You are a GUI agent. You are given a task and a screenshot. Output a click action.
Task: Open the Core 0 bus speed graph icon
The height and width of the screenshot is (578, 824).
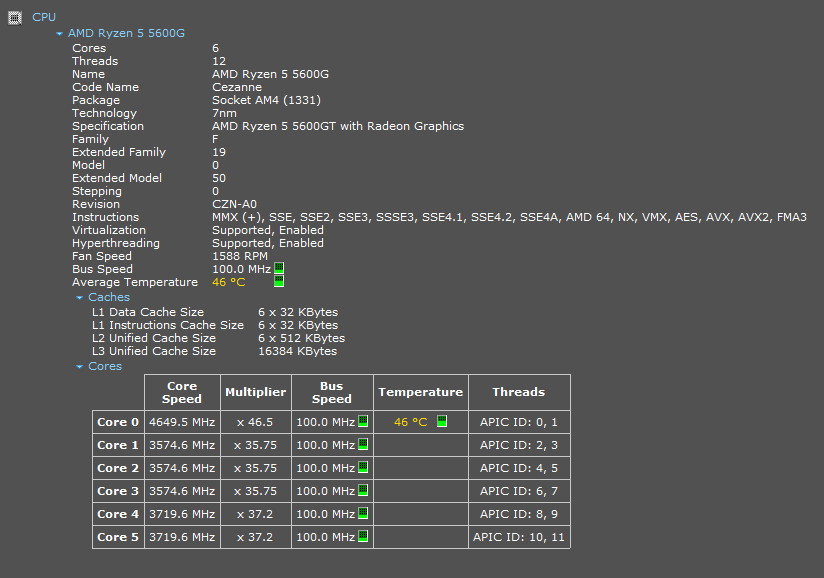coord(363,422)
